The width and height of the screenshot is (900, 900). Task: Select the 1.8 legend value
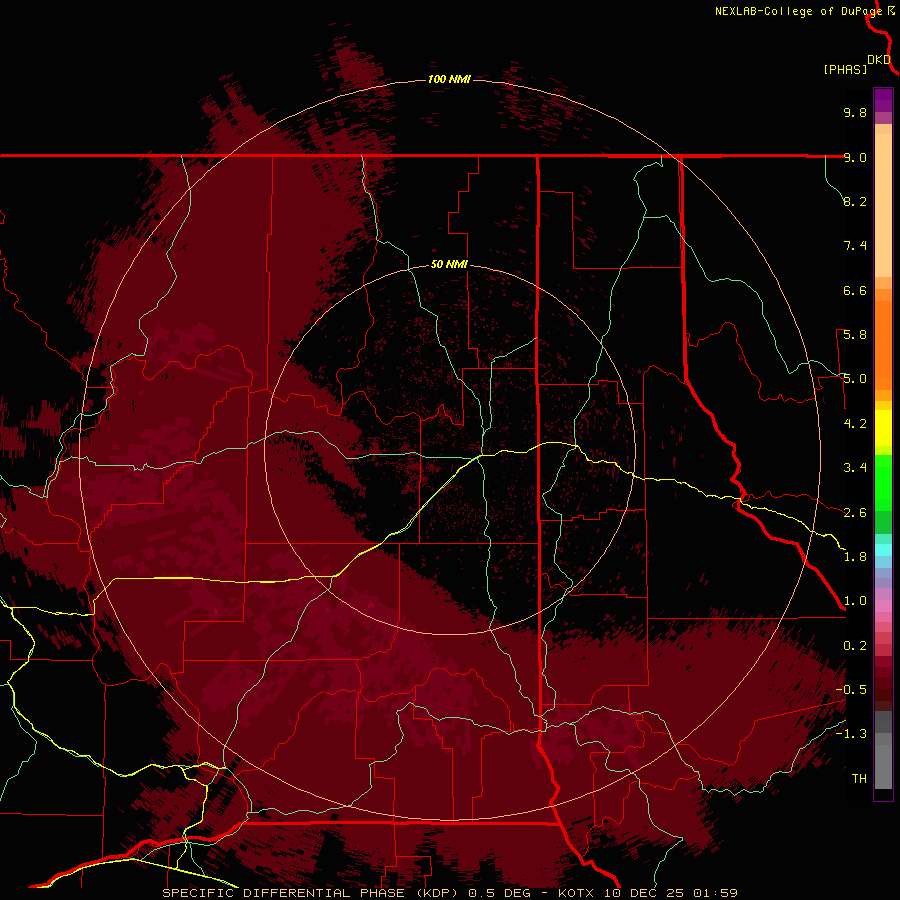(855, 557)
